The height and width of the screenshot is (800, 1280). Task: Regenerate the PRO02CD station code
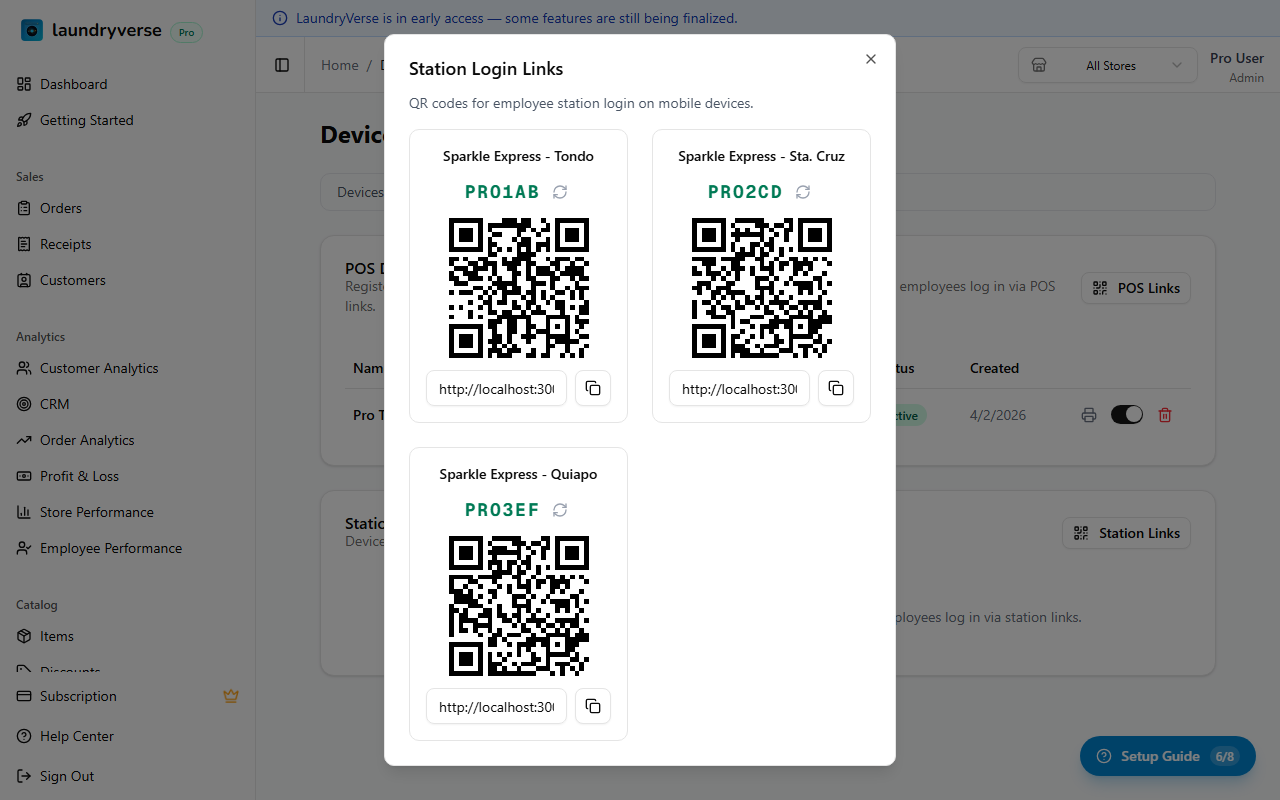click(803, 192)
